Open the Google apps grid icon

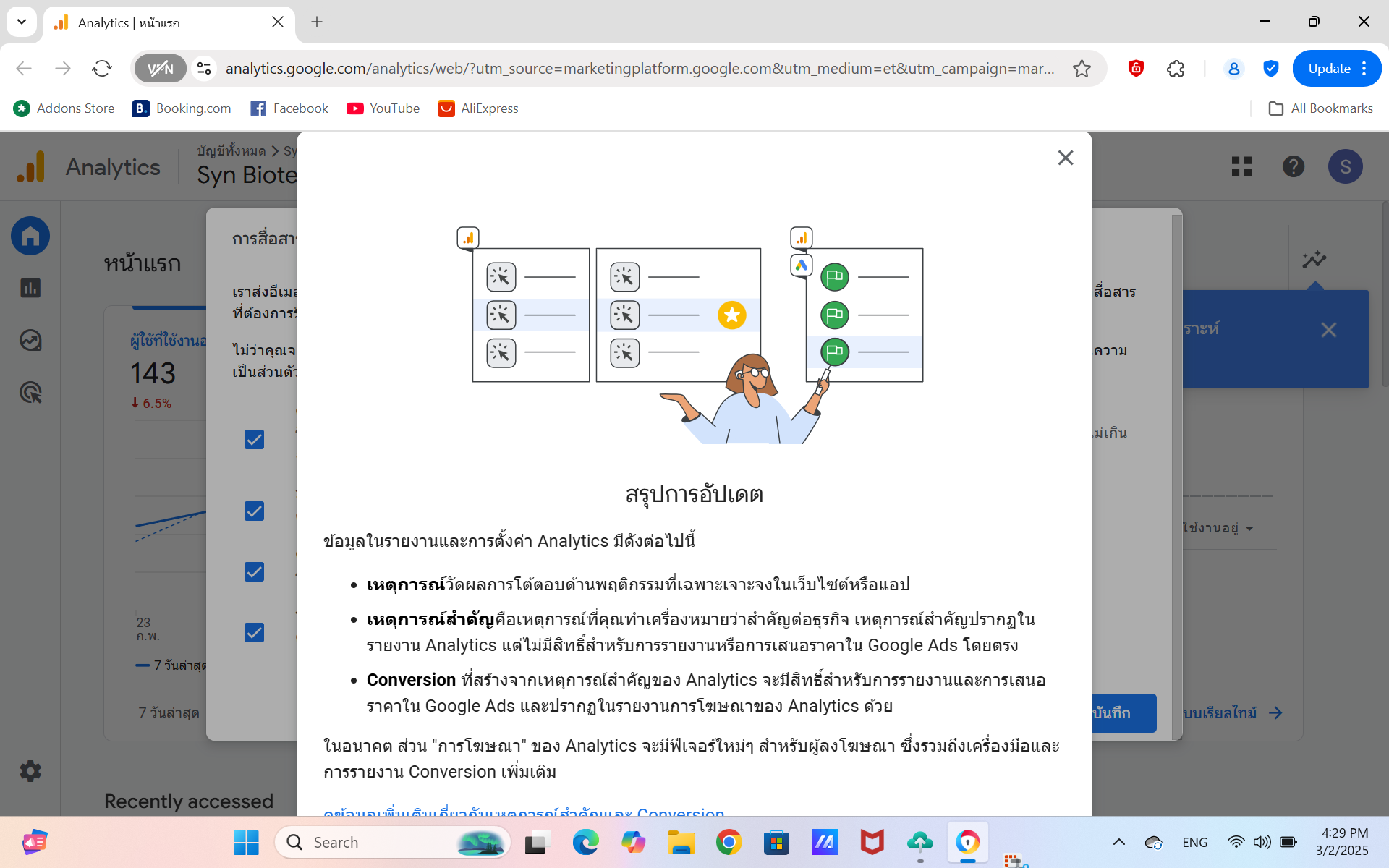coord(1241,167)
